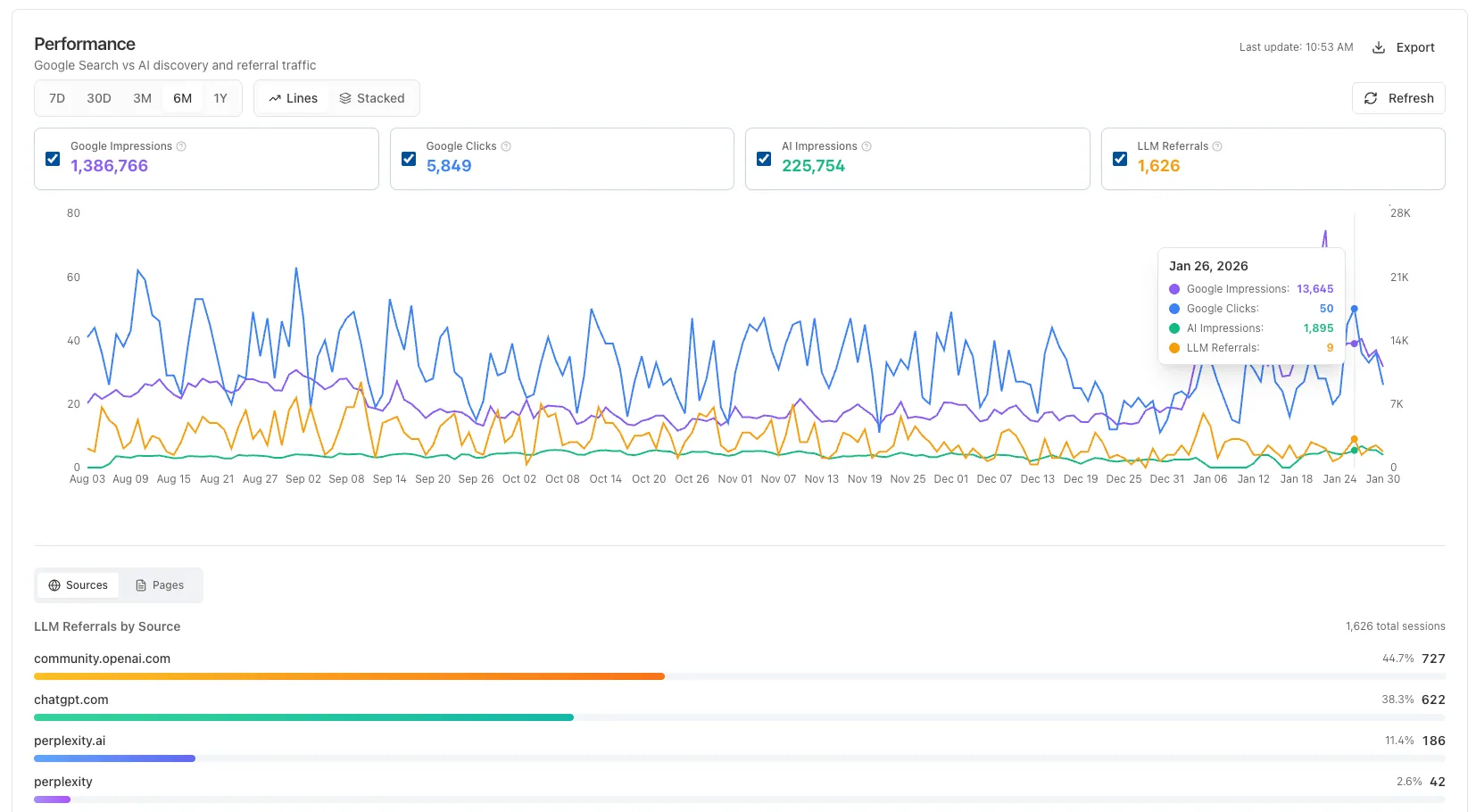The height and width of the screenshot is (812, 1476).
Task: Click the info icon beside LLM Referrals
Action: (x=1217, y=145)
